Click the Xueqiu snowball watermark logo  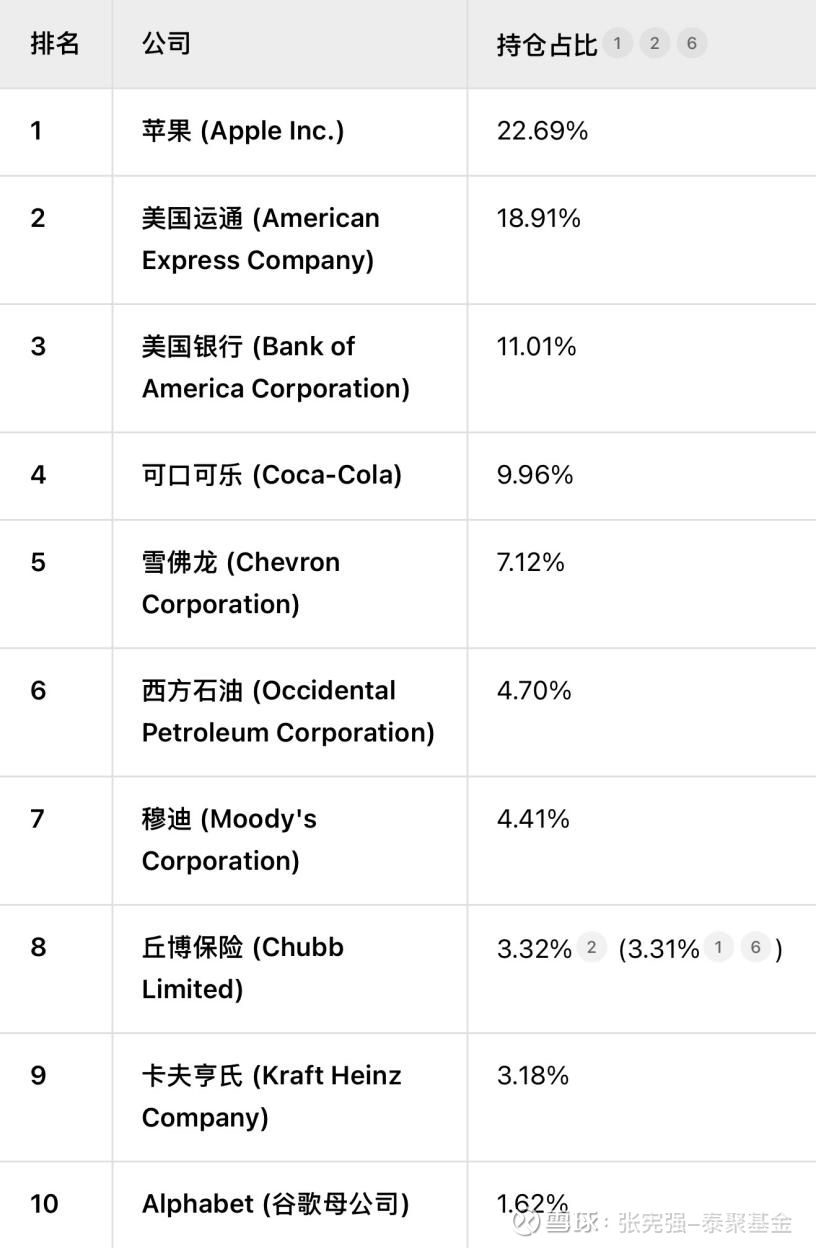coord(526,1221)
